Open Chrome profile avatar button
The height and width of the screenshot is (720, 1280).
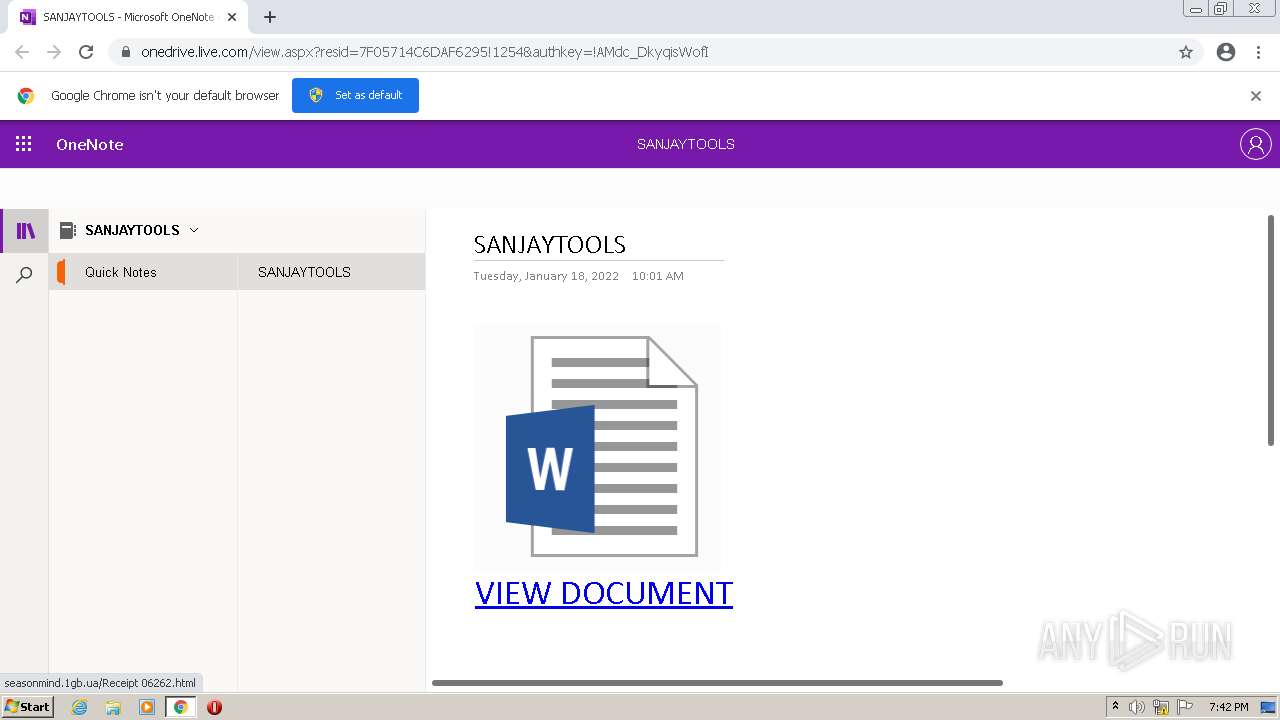tap(1226, 52)
